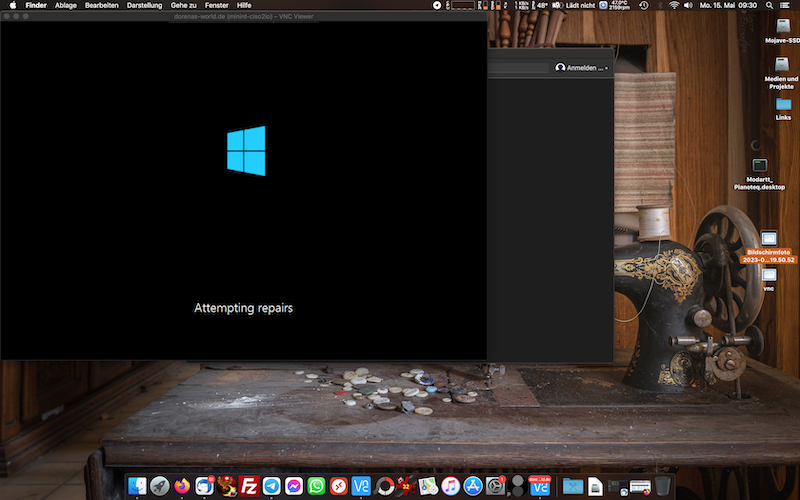Image resolution: width=800 pixels, height=500 pixels.
Task: Select the Mojave-SSD drive on desktop
Action: tap(782, 30)
